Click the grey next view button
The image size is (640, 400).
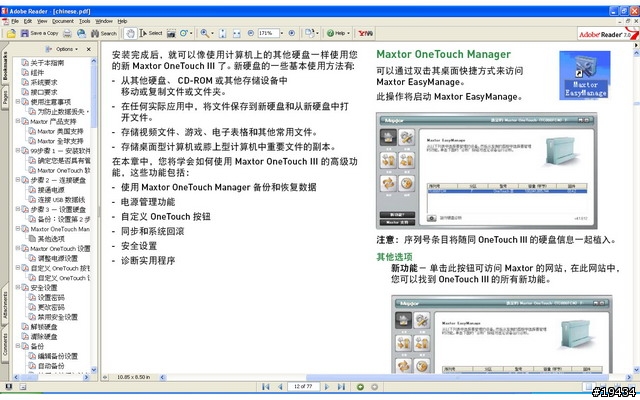pos(375,387)
